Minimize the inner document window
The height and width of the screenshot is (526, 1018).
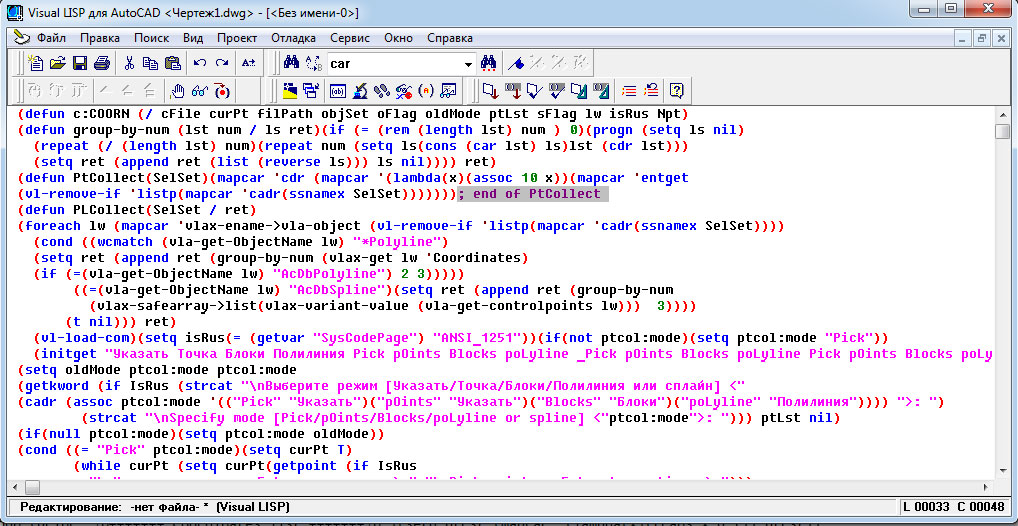coord(965,38)
